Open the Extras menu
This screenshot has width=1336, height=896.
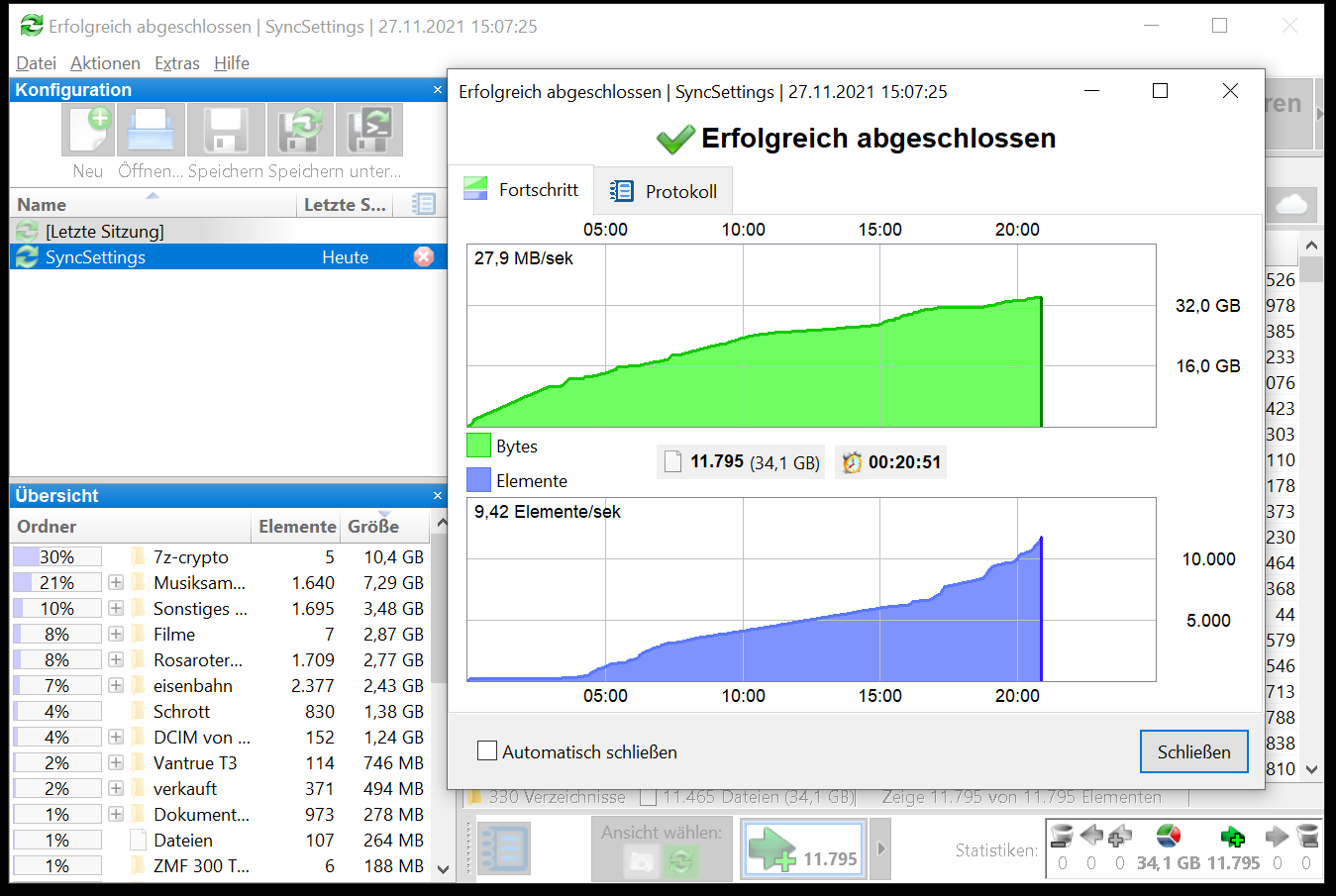[x=177, y=62]
